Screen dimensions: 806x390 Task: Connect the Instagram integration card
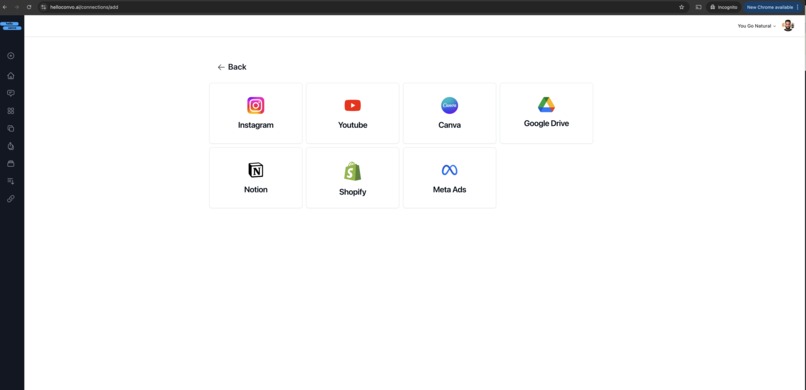tap(255, 114)
